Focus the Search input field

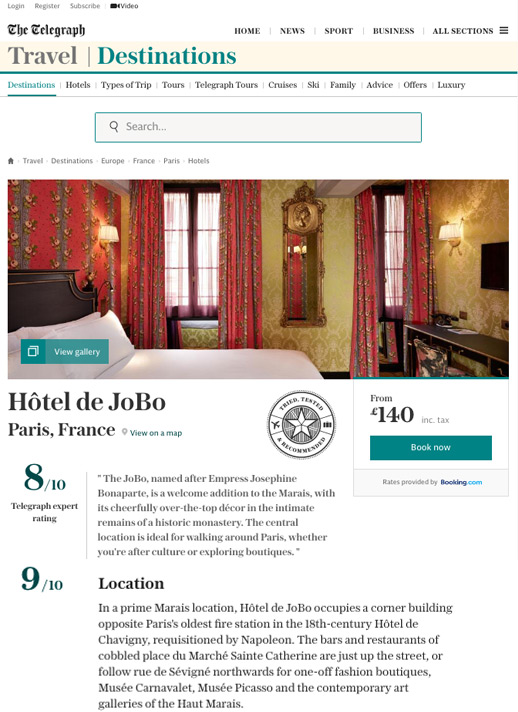tap(258, 127)
